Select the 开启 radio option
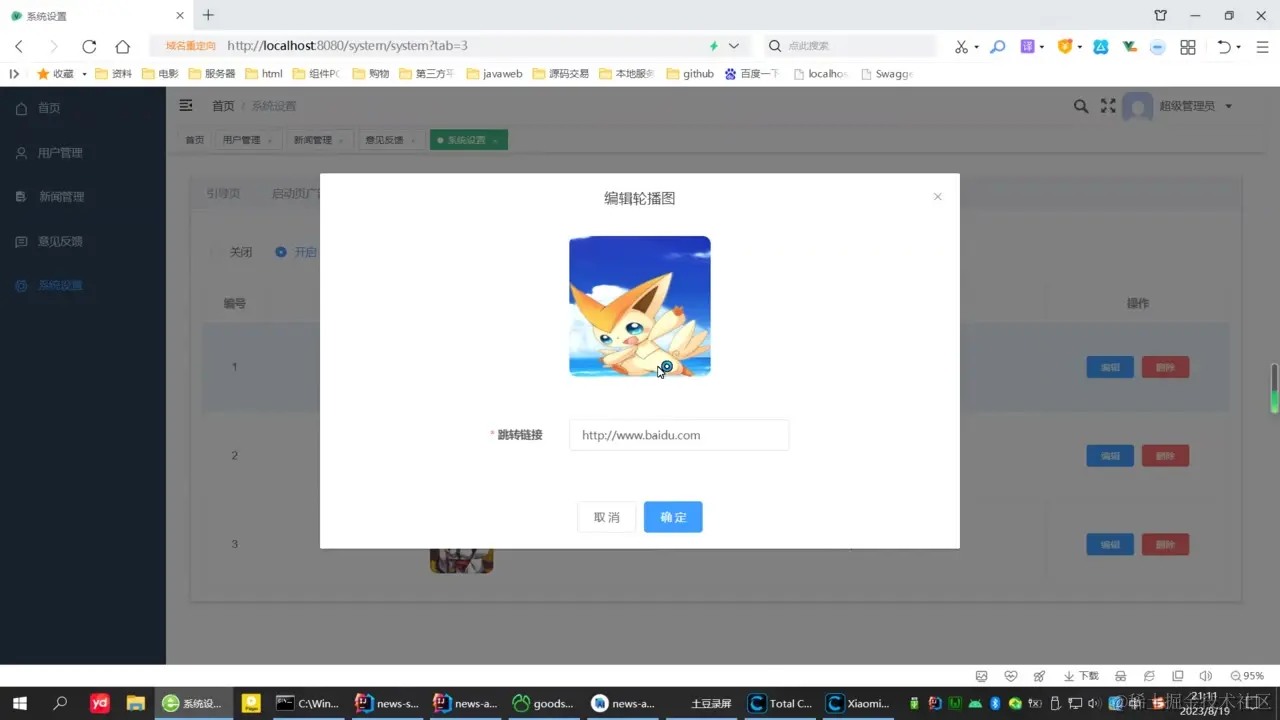 [296, 252]
